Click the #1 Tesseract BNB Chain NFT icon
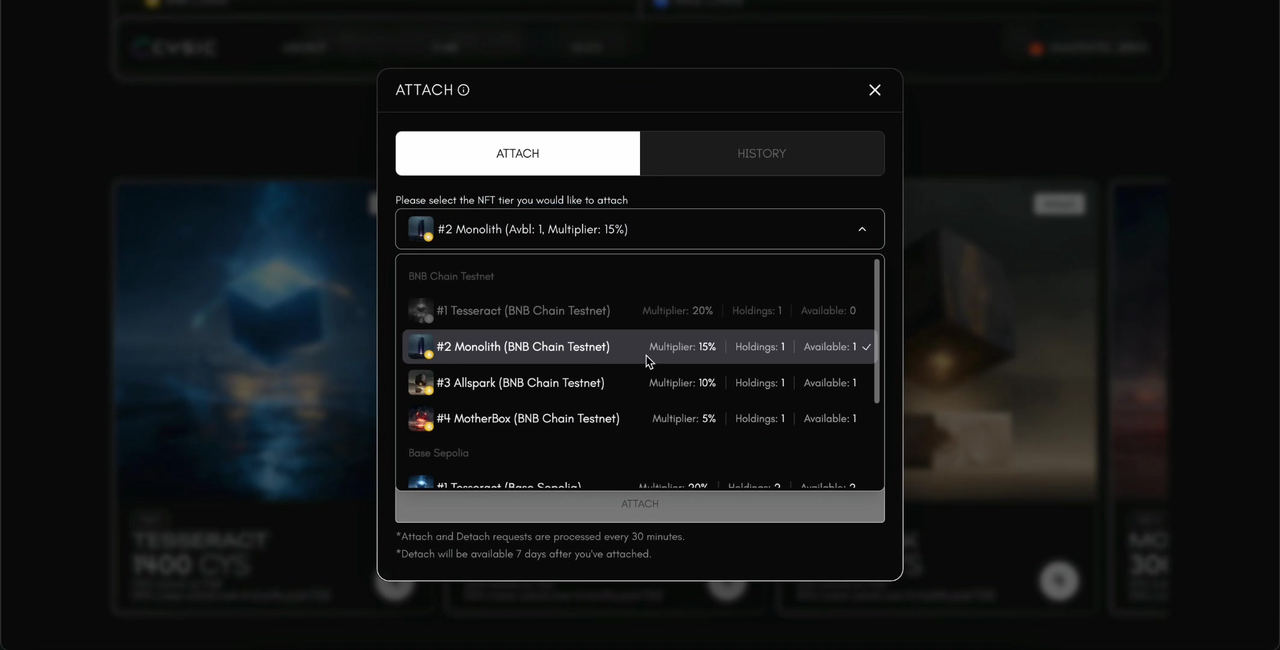 click(421, 311)
